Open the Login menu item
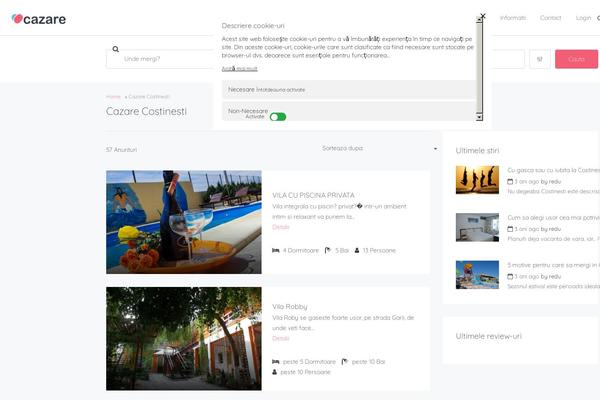 point(583,18)
